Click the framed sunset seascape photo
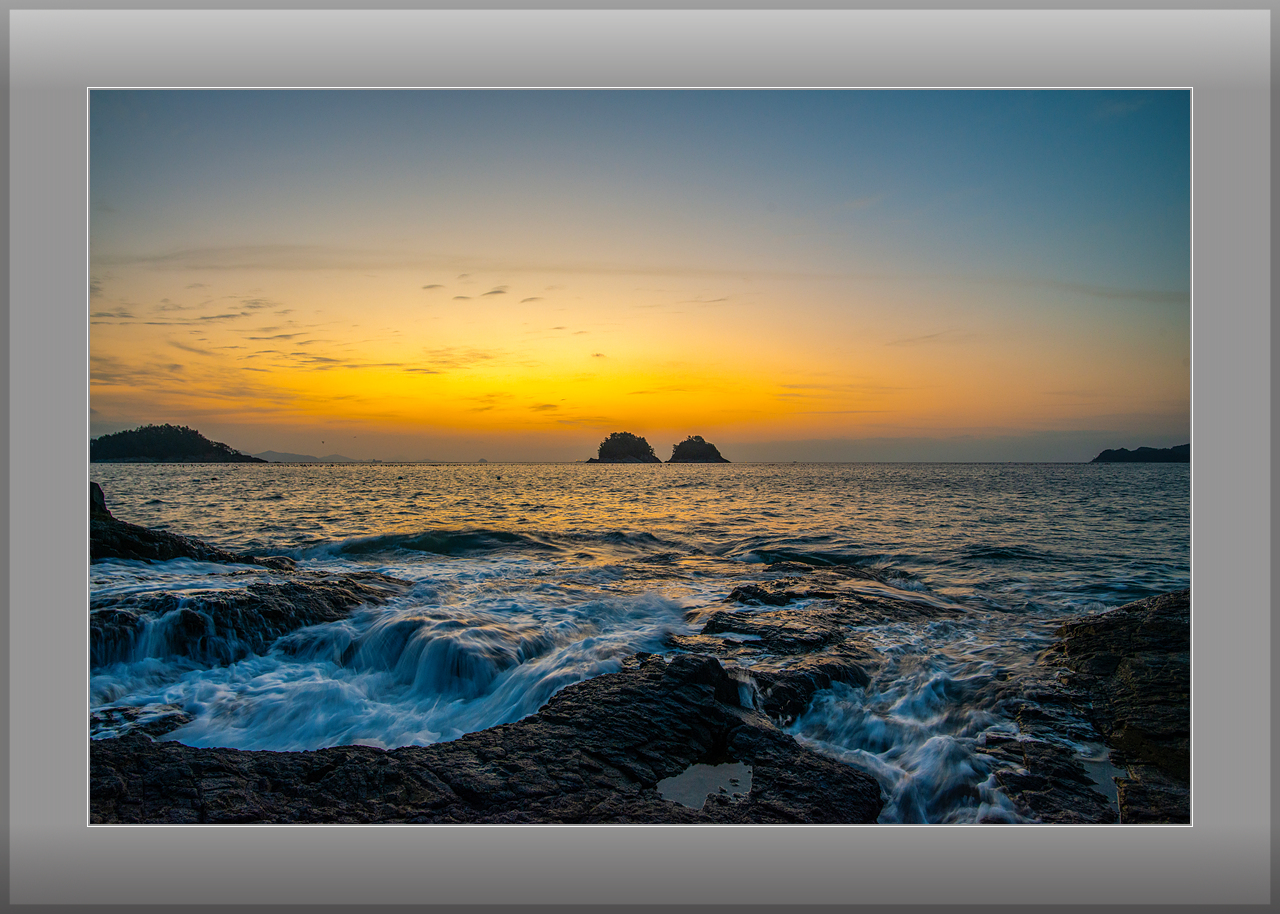This screenshot has width=1280, height=914. coord(640,457)
